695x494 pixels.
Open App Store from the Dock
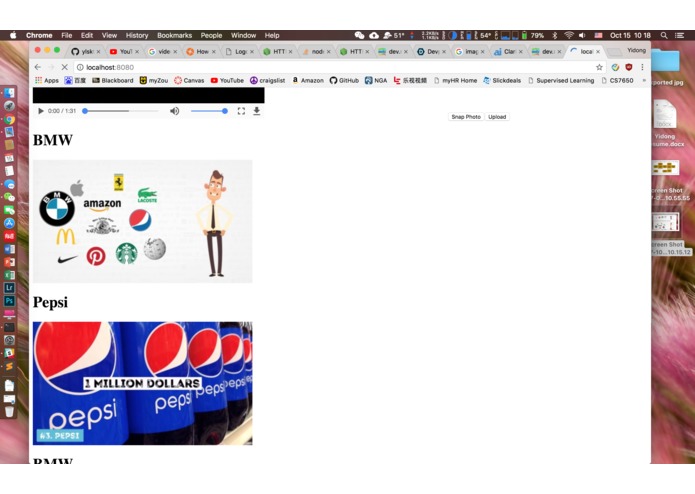coord(9,223)
